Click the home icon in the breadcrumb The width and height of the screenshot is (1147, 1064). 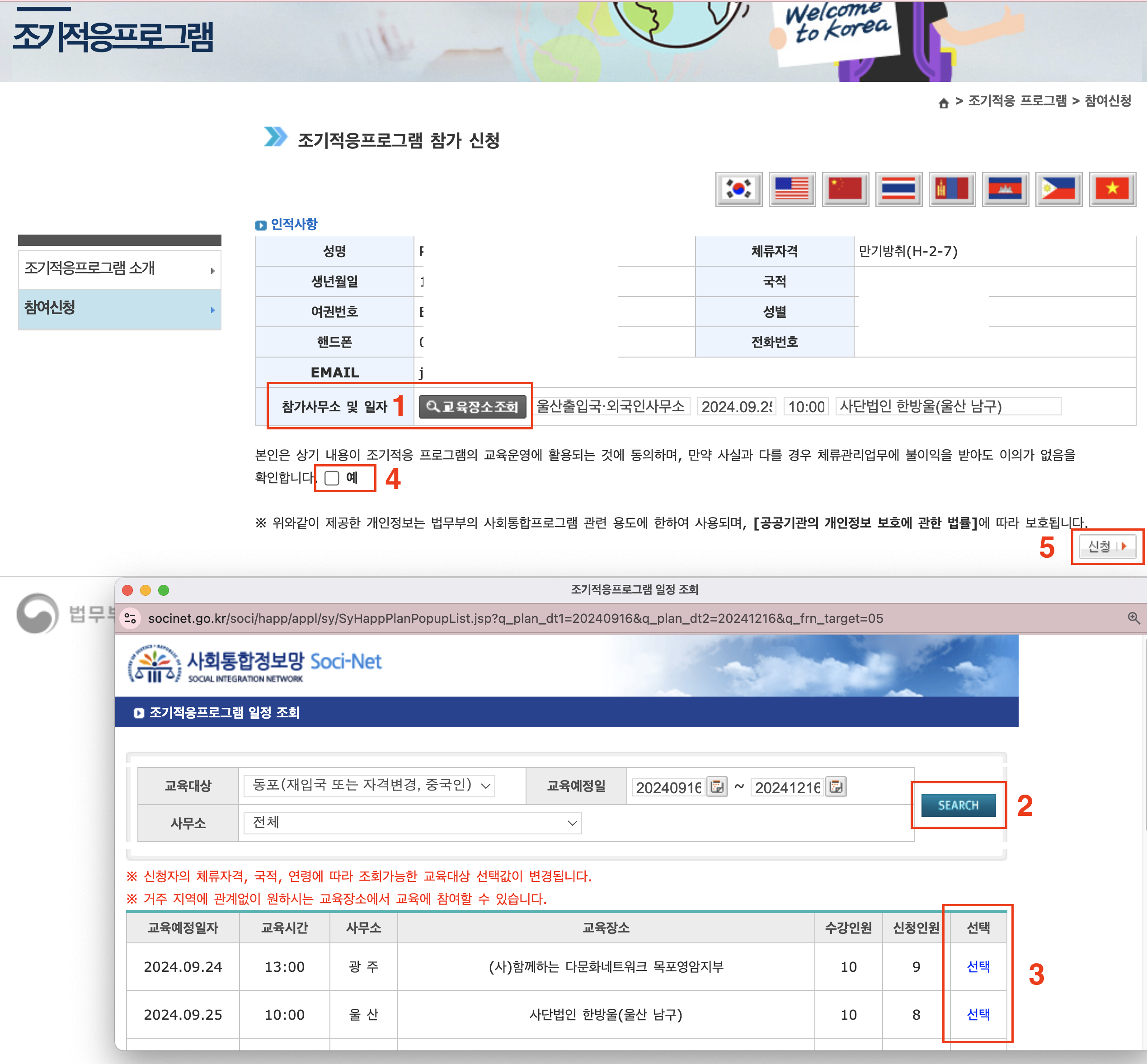tap(943, 103)
